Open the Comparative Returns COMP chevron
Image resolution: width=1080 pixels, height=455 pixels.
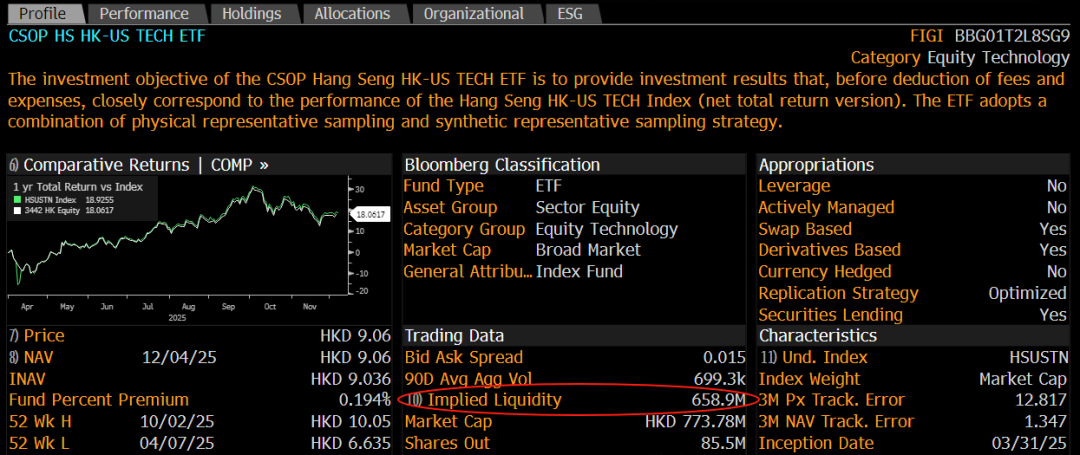click(263, 165)
